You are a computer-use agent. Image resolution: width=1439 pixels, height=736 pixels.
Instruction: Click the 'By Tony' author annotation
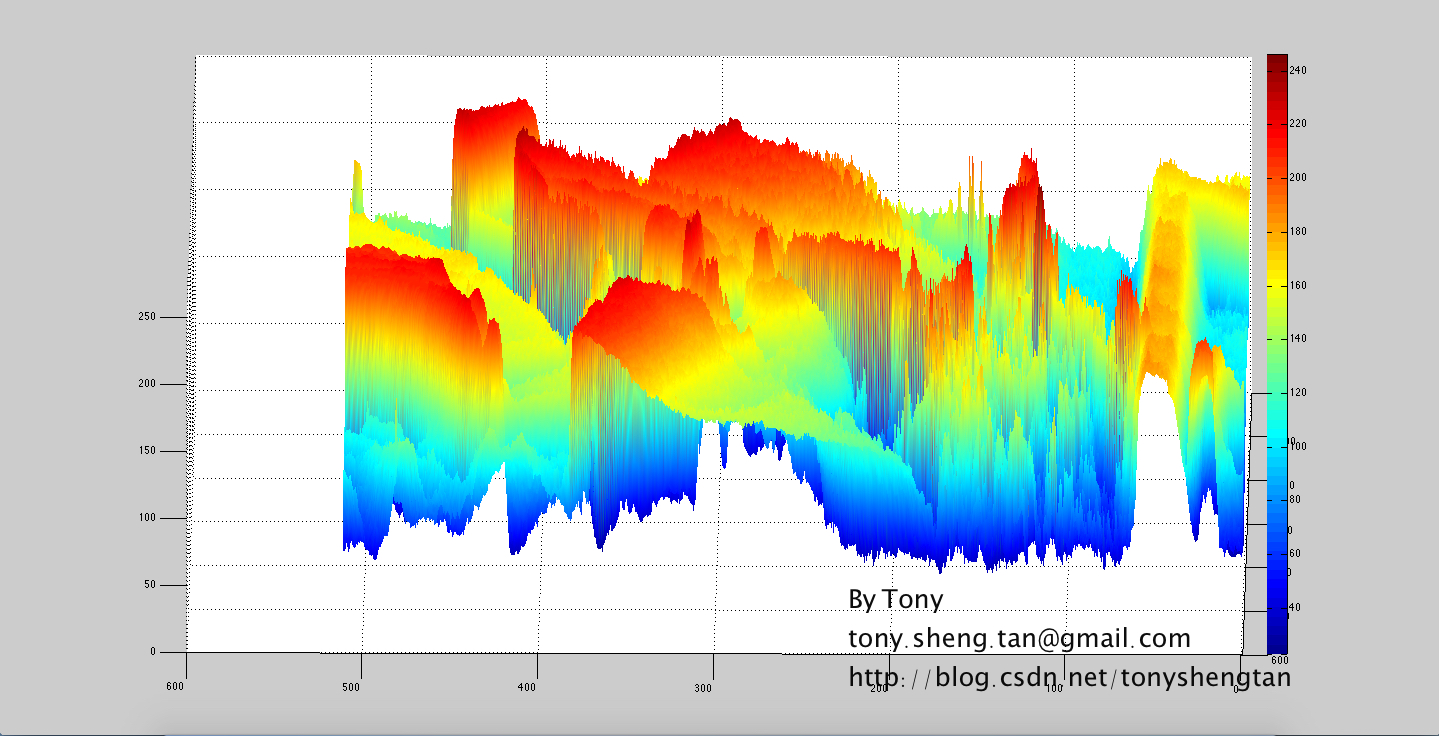click(x=895, y=599)
